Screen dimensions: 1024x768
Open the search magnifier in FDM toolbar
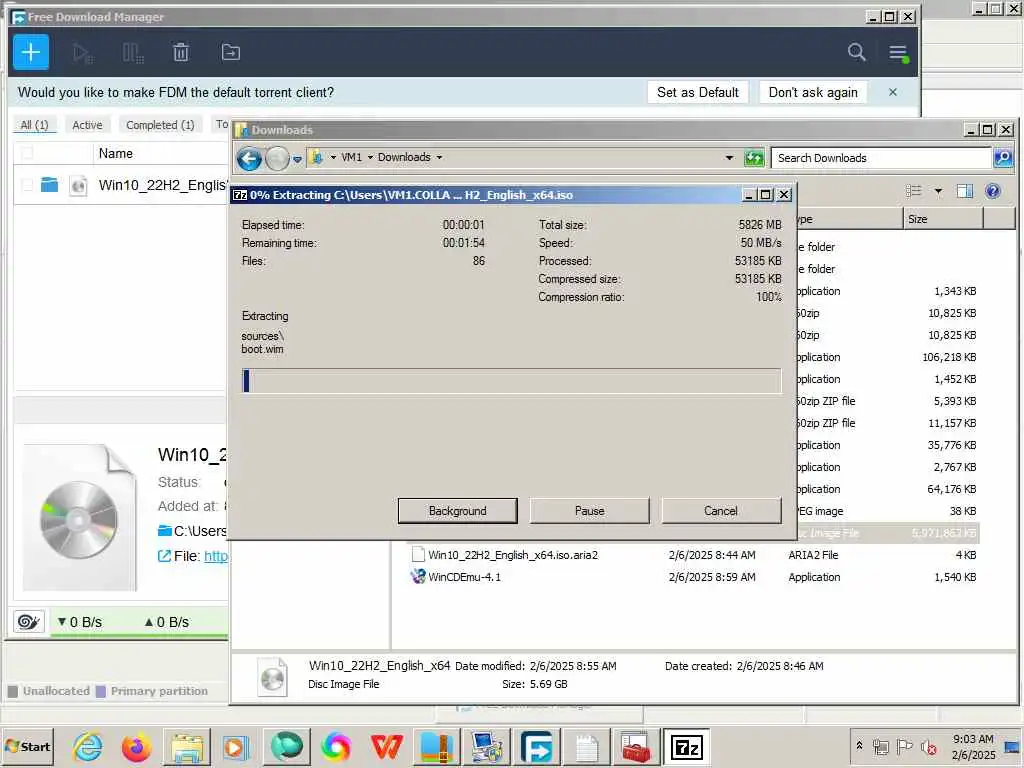tap(856, 52)
